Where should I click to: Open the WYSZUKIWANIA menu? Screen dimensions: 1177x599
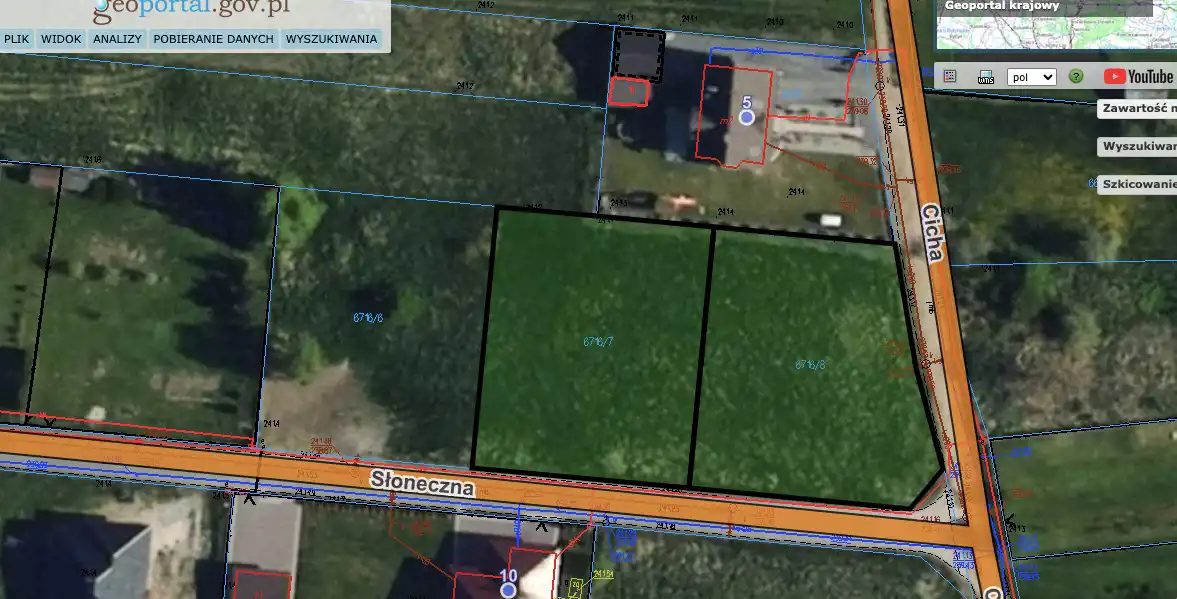[331, 39]
